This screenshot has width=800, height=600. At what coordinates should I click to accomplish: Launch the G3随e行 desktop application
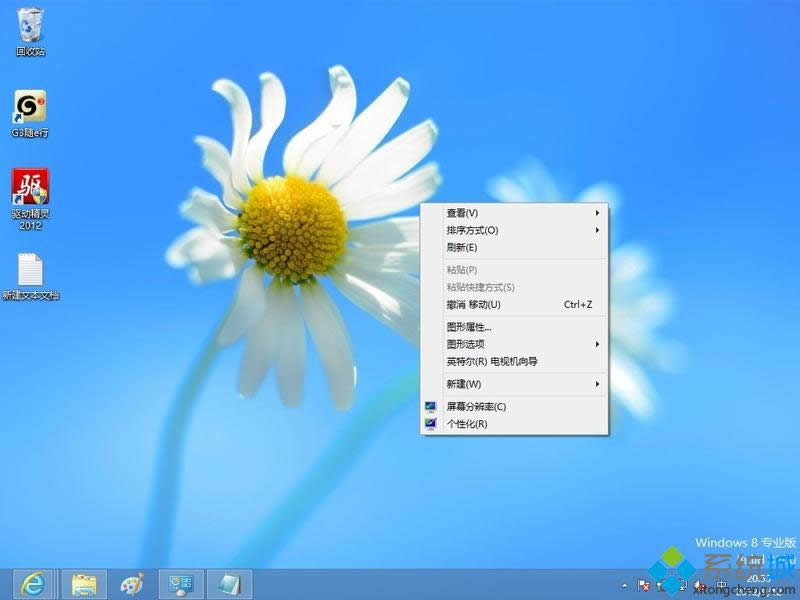point(28,108)
